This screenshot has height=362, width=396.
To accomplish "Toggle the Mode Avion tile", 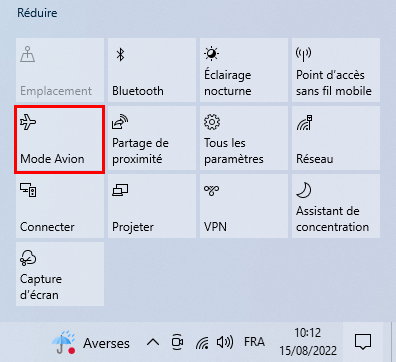I will (x=60, y=139).
